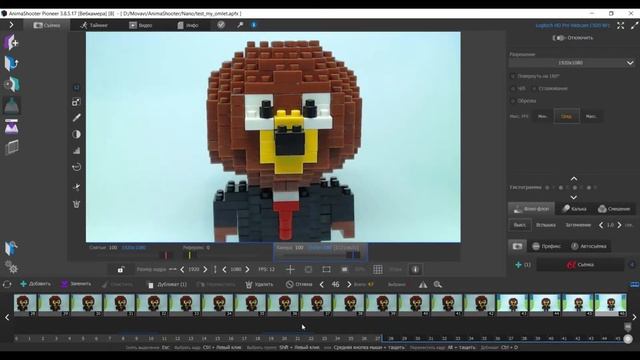Open the Смешение tab in right panel

[614, 209]
